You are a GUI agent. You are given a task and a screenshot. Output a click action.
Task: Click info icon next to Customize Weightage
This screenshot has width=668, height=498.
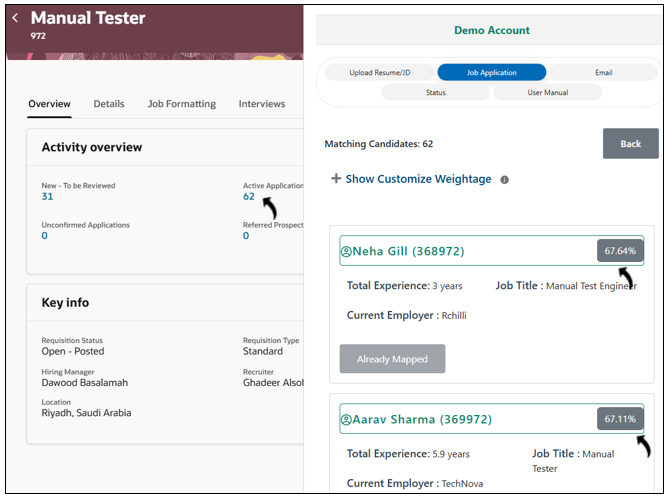click(504, 180)
